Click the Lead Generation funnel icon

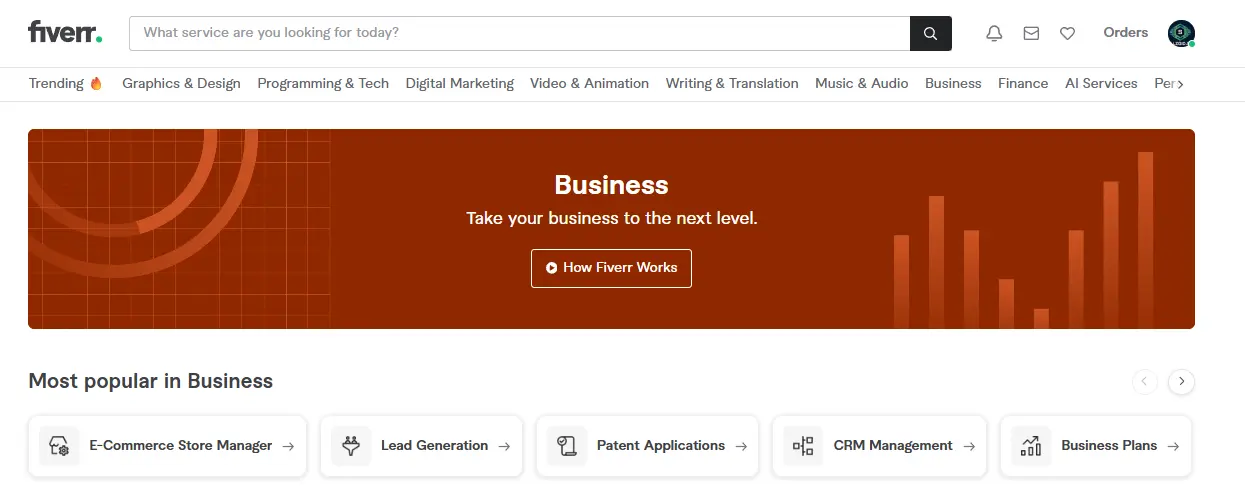[351, 446]
